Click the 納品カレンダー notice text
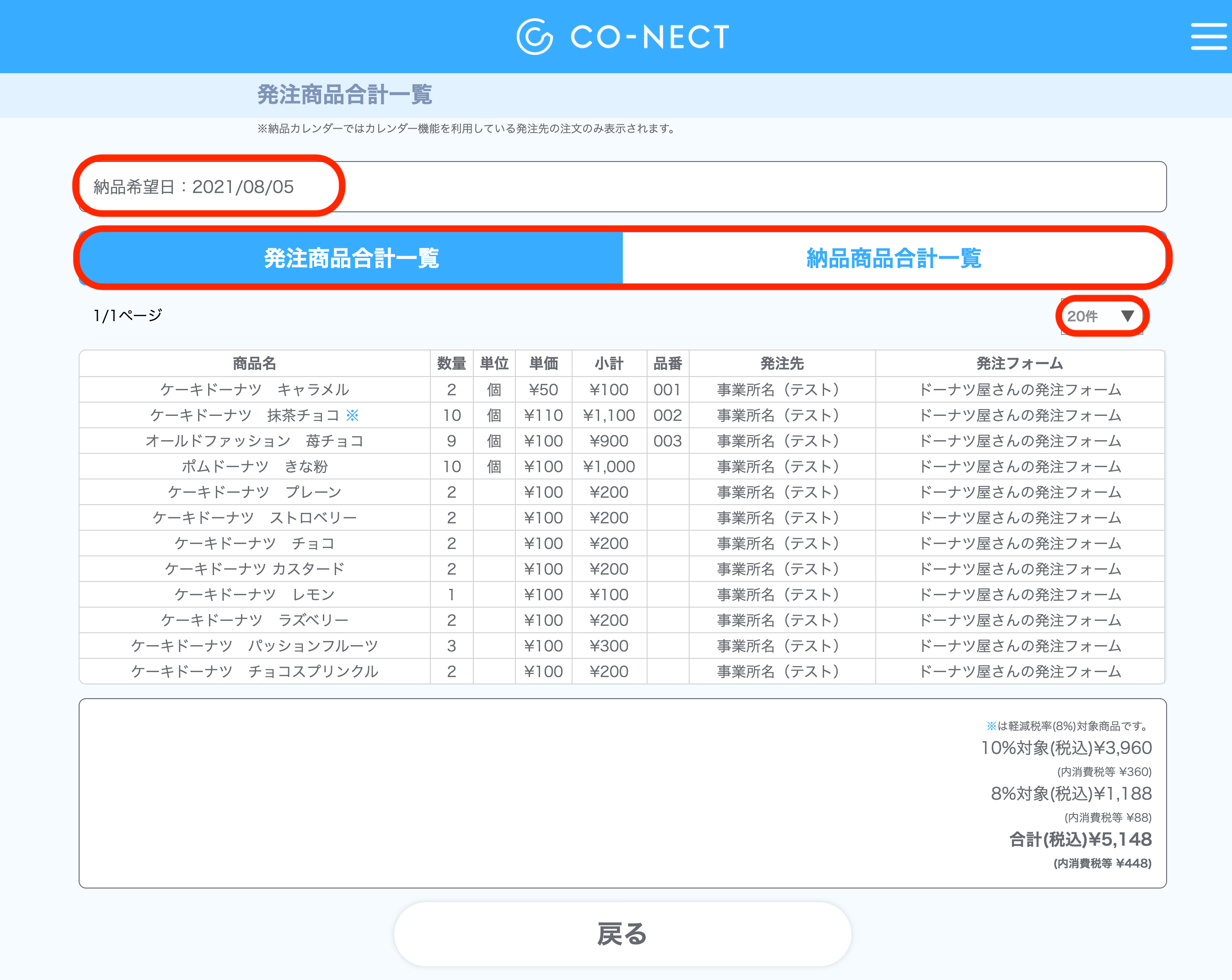Screen dimensions: 1232x980 coord(467,129)
